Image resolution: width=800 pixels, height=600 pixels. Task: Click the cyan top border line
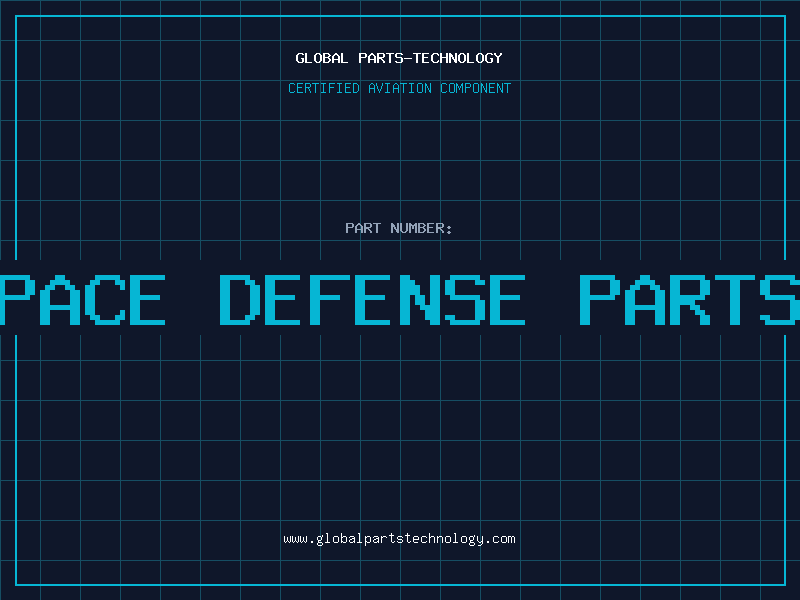point(400,16)
